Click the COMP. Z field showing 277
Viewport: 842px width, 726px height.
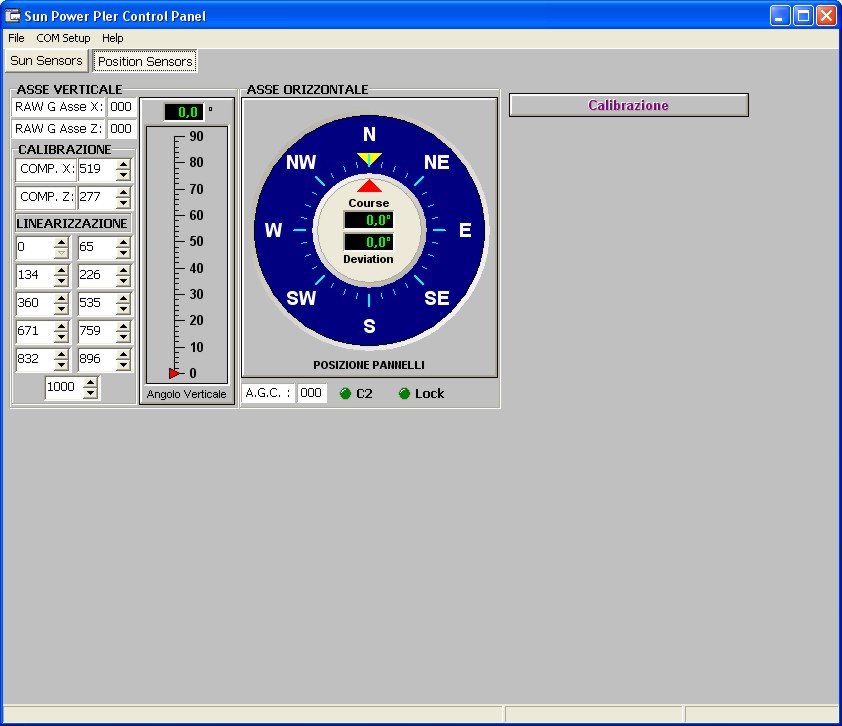coord(97,197)
